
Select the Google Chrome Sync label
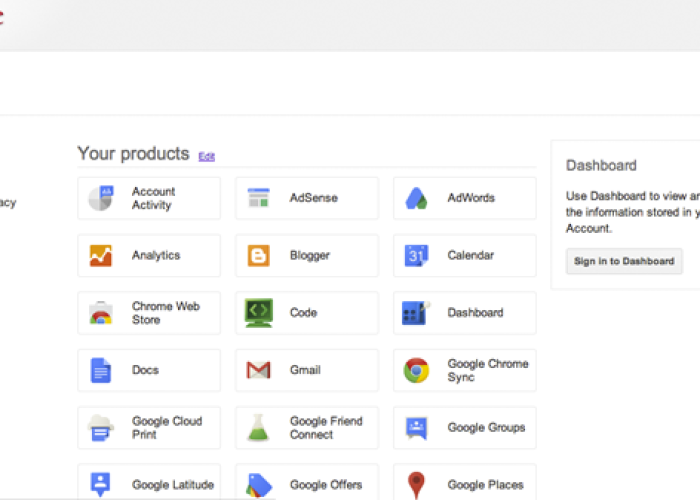pyautogui.click(x=488, y=371)
